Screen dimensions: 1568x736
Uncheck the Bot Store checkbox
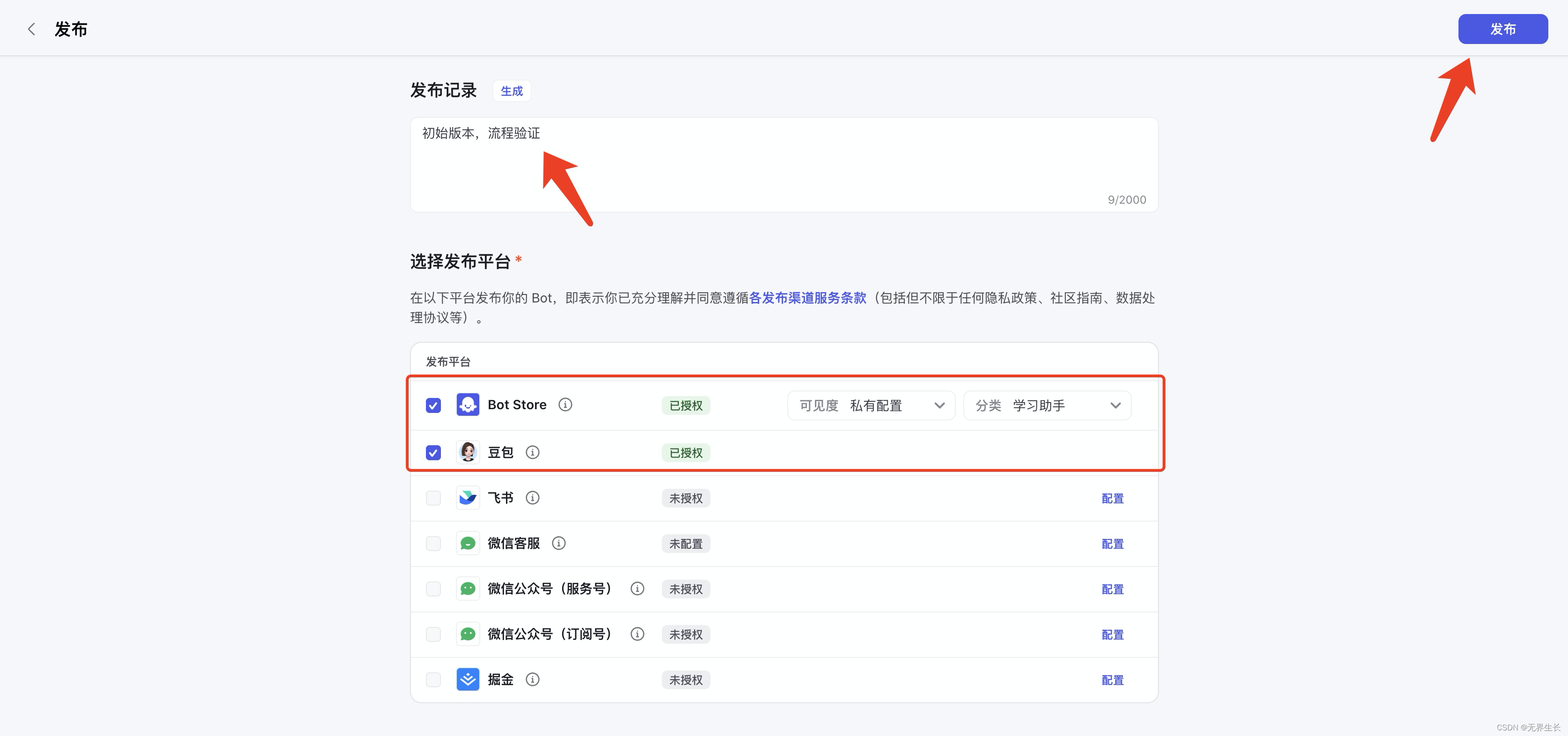click(x=433, y=405)
